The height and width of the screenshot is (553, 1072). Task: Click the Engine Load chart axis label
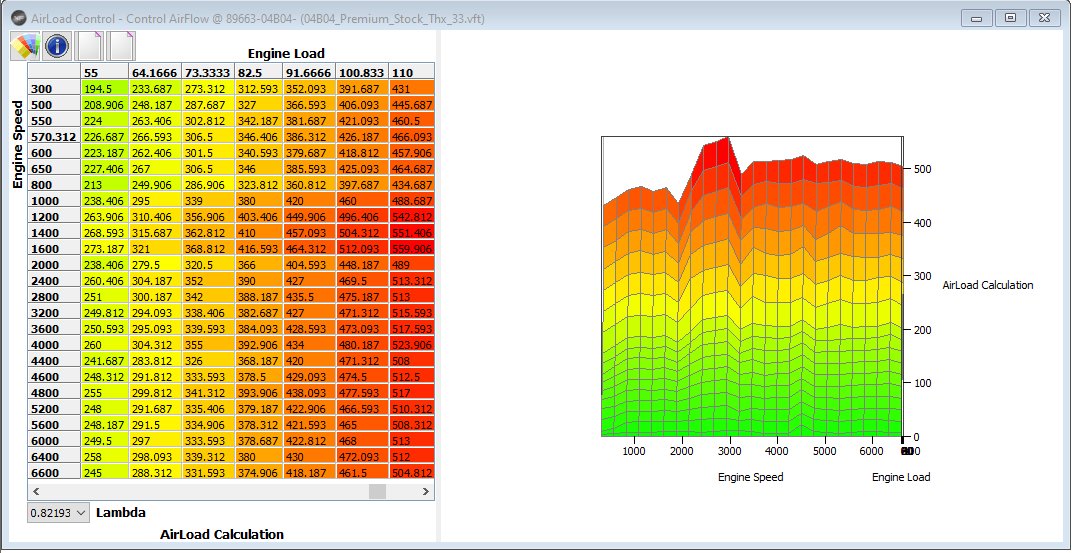[x=901, y=477]
